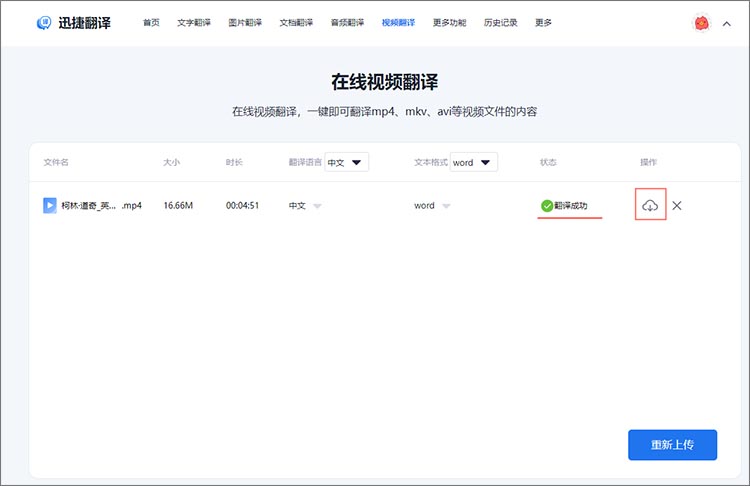
Task: Click the subtitle mentioning mp4、mkv、avi
Action: point(385,112)
